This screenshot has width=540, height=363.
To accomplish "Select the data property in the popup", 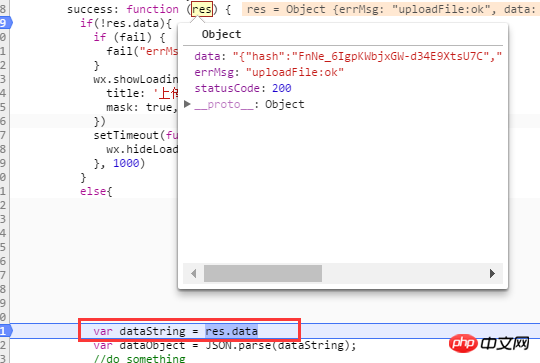I will (209, 56).
